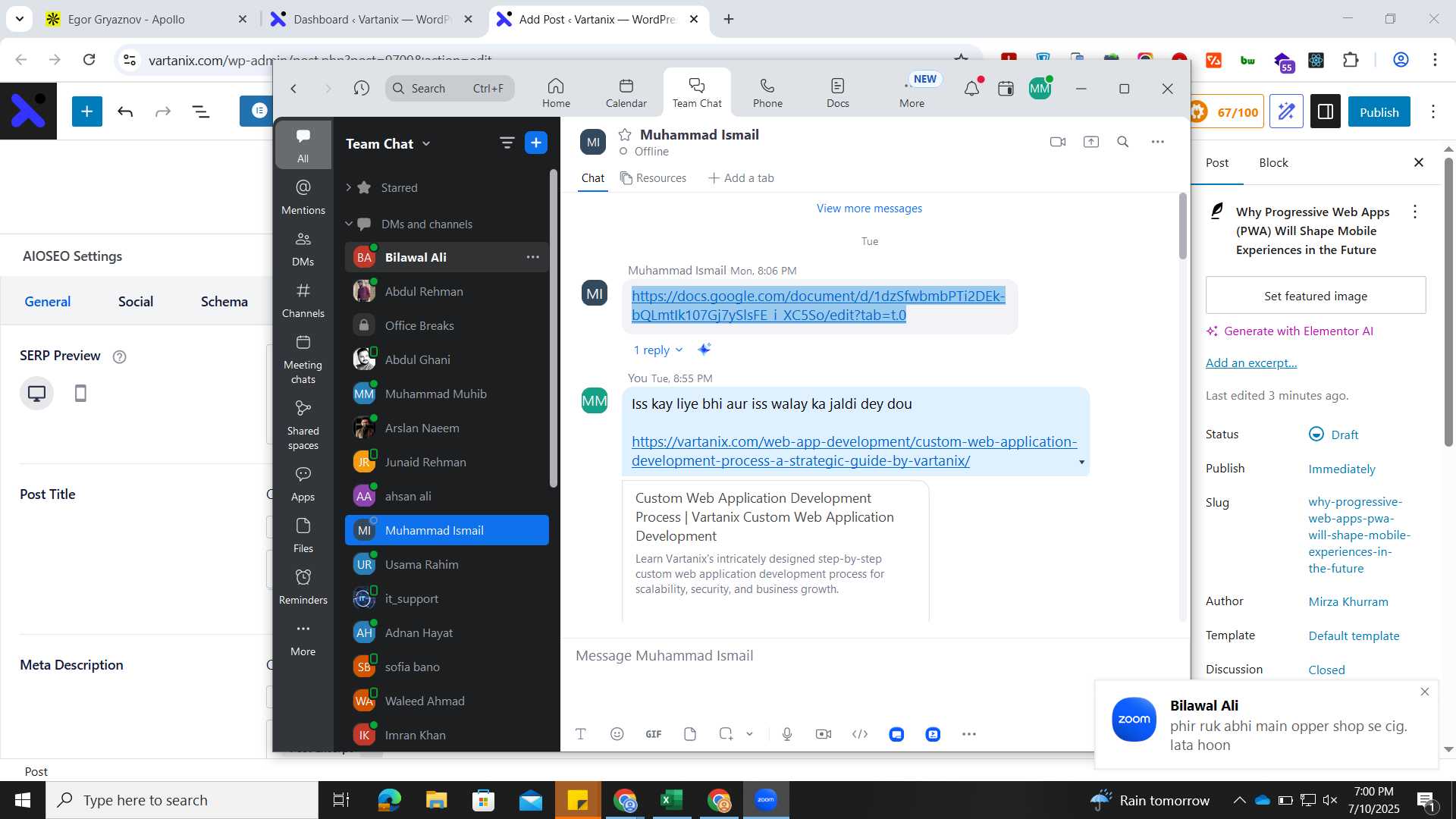
Task: Open the vartanix.com custom web application link
Action: tap(854, 451)
